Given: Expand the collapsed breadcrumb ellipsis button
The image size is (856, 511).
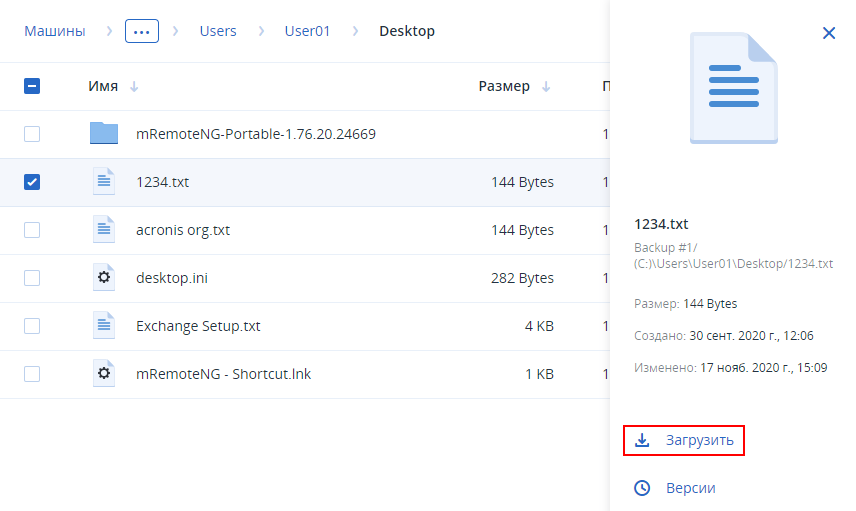Looking at the screenshot, I should click(x=142, y=31).
